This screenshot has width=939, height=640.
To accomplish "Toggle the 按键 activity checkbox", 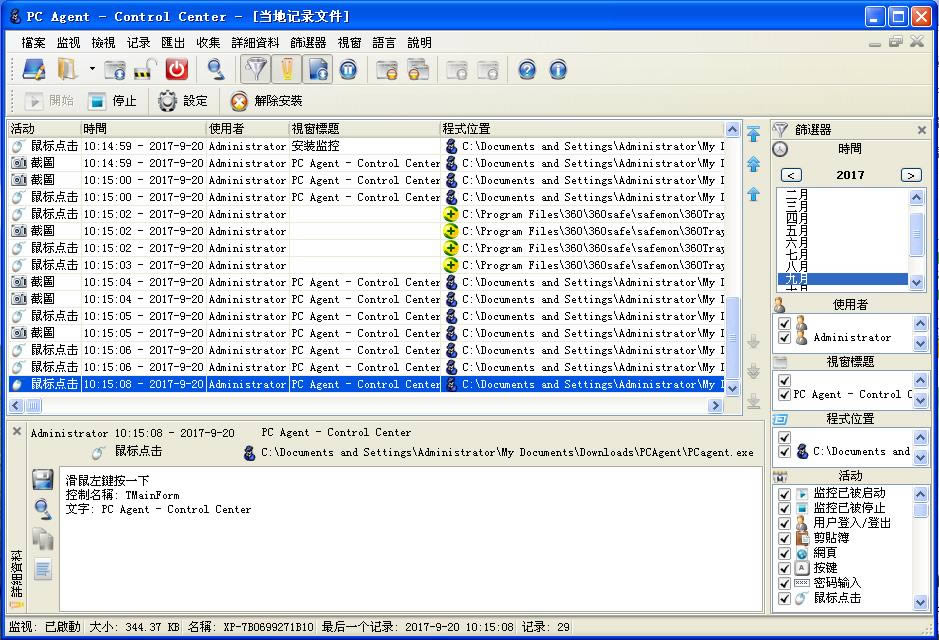I will point(785,568).
